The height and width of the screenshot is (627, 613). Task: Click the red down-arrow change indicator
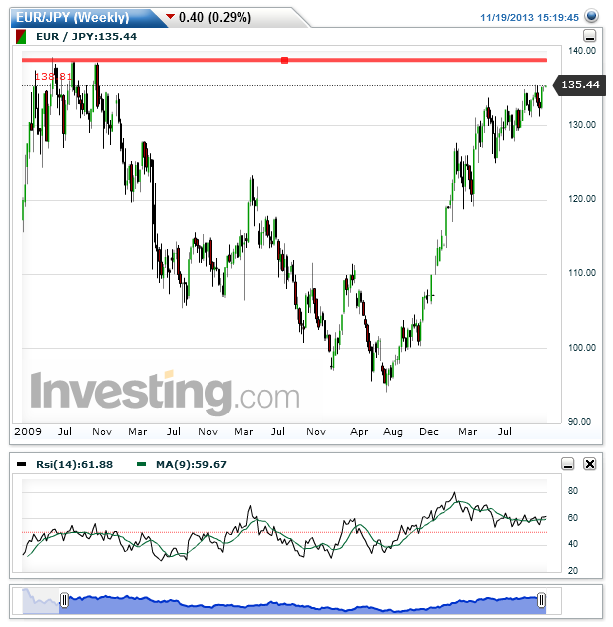point(170,16)
